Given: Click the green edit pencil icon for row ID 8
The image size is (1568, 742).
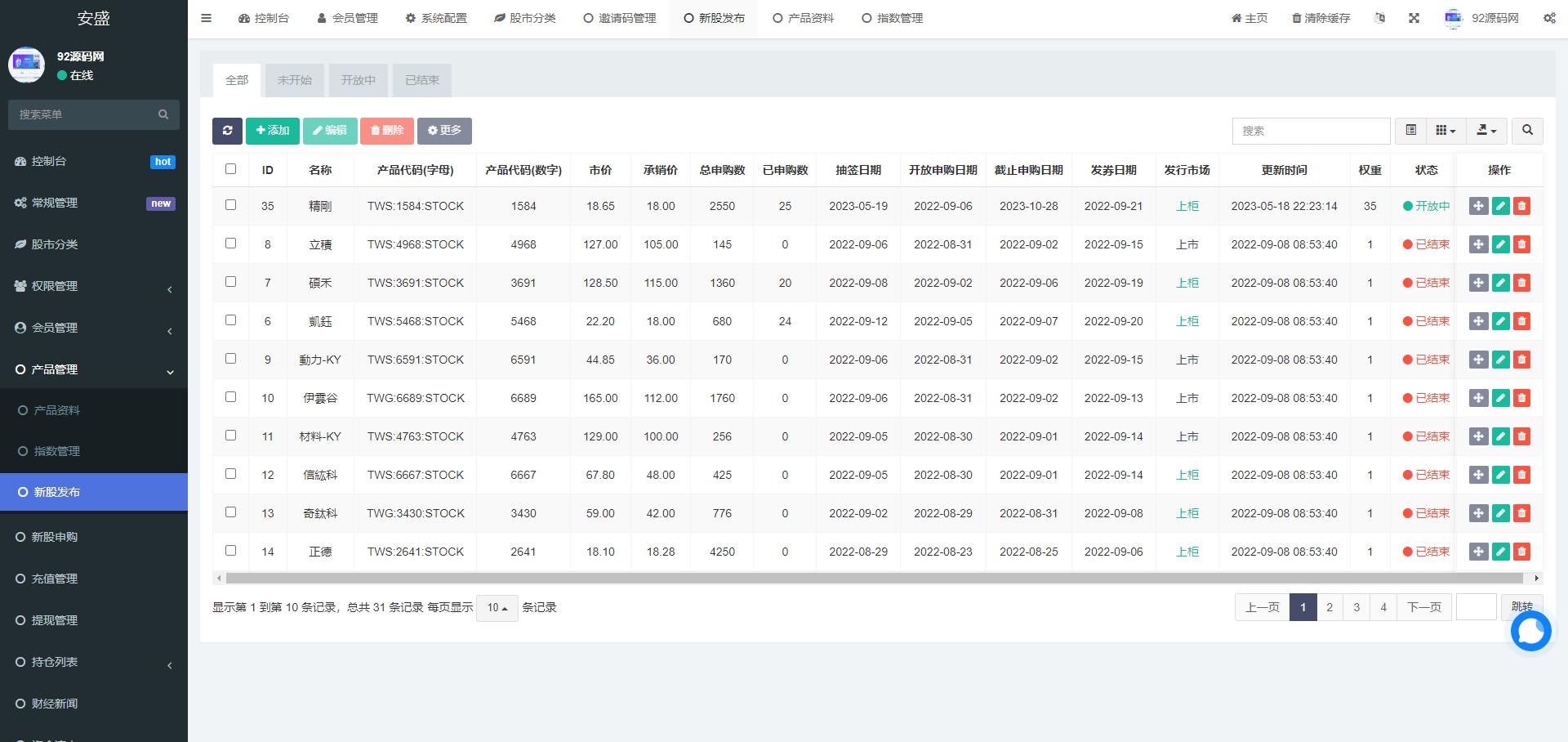Looking at the screenshot, I should (1500, 244).
